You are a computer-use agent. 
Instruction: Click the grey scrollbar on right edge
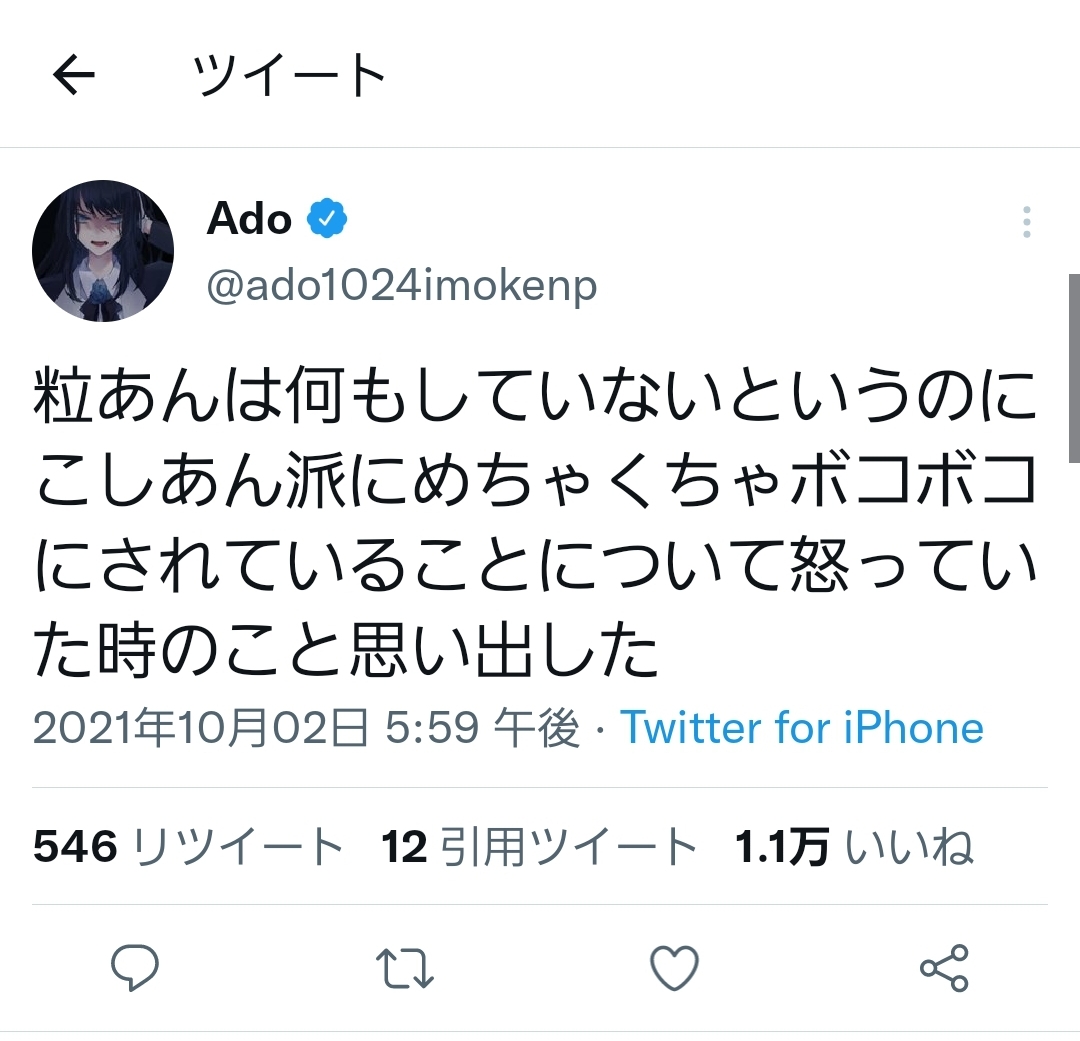click(1074, 368)
